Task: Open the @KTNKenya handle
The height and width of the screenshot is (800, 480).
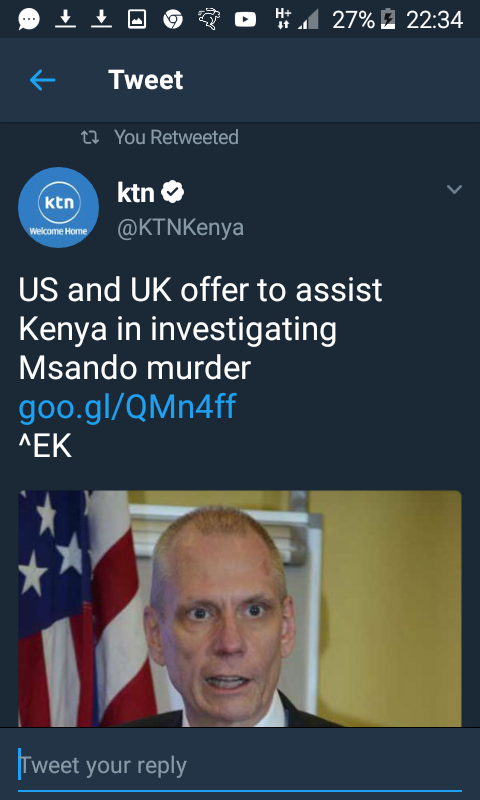Action: pyautogui.click(x=181, y=228)
